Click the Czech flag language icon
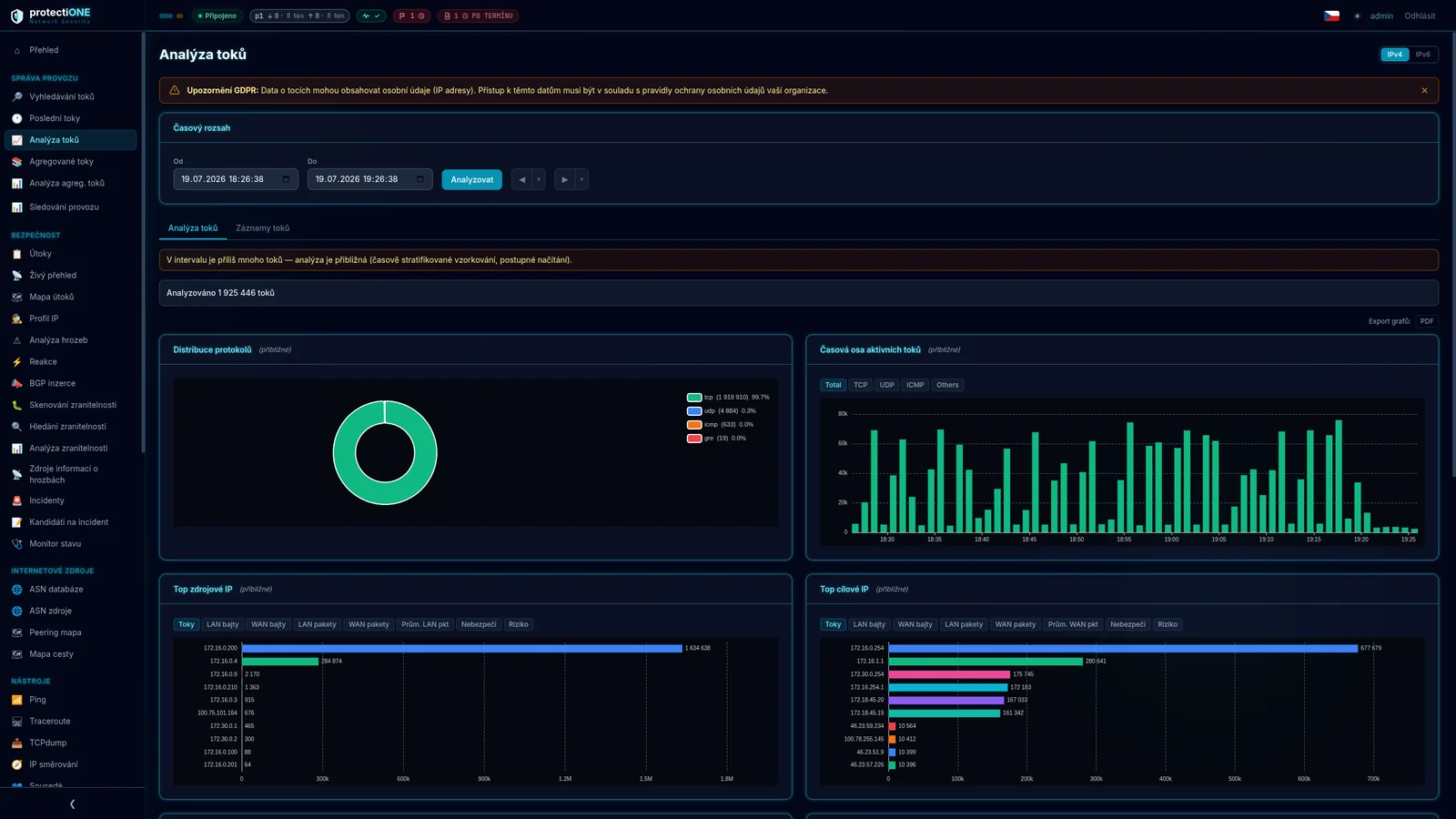 coord(1331,15)
